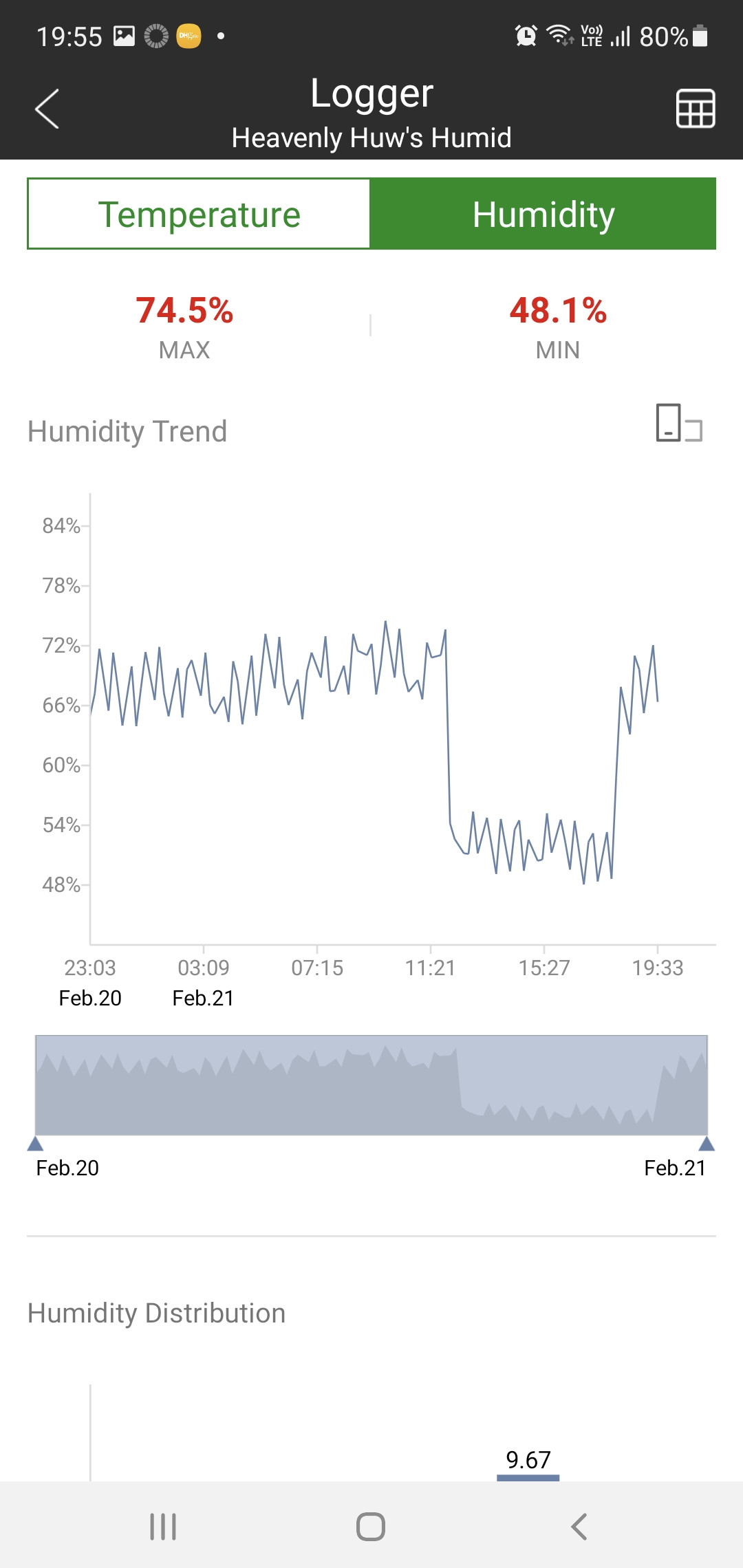Tap the back arrow in Logger header
Screen dimensions: 743x1568
point(47,109)
